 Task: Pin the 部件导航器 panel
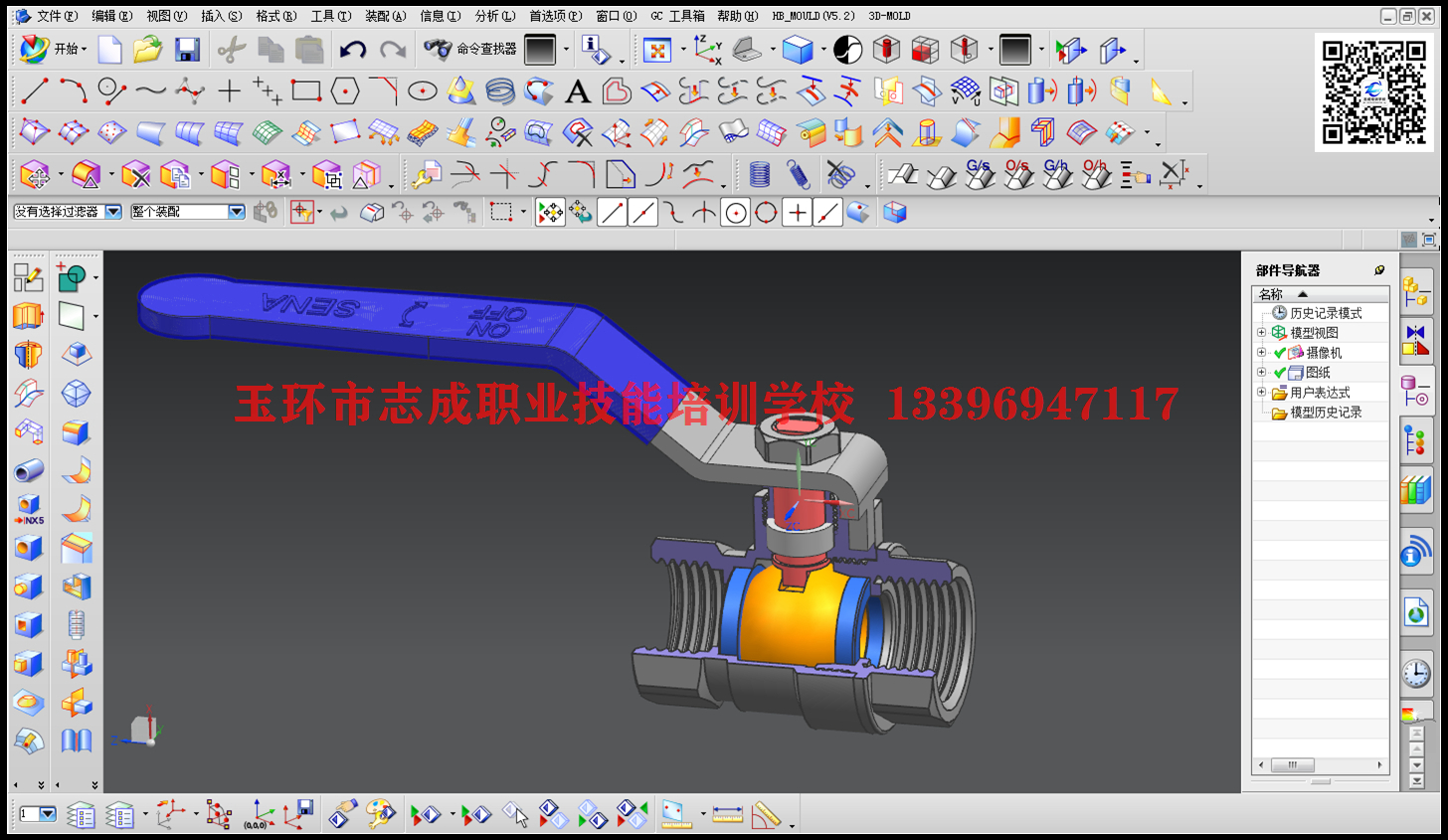[x=1379, y=270]
